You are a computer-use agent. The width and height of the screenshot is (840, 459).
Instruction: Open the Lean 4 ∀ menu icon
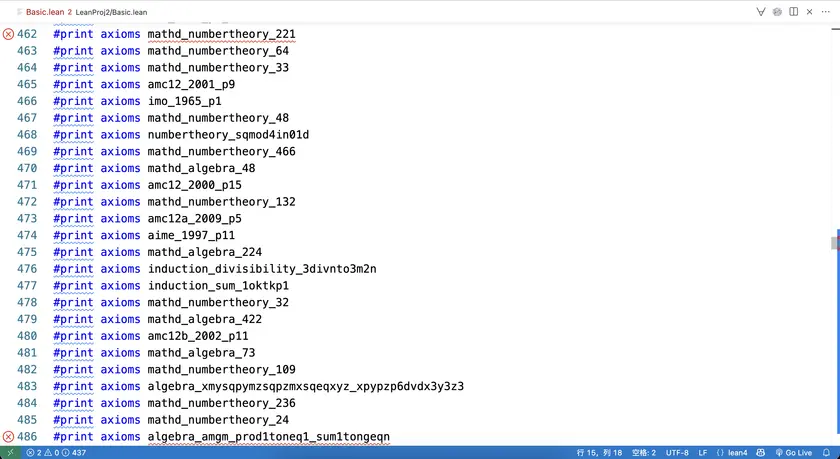(762, 11)
